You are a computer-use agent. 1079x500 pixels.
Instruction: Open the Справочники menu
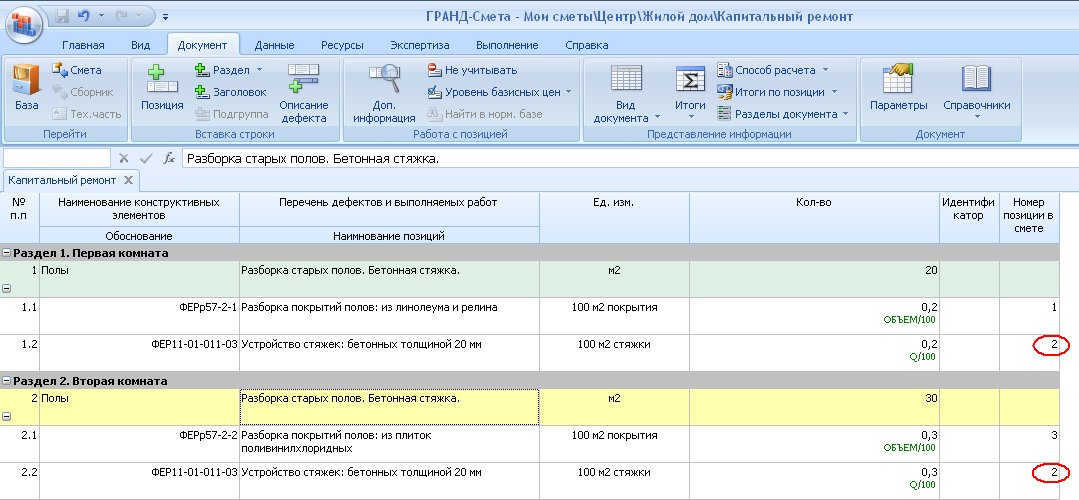tap(976, 92)
